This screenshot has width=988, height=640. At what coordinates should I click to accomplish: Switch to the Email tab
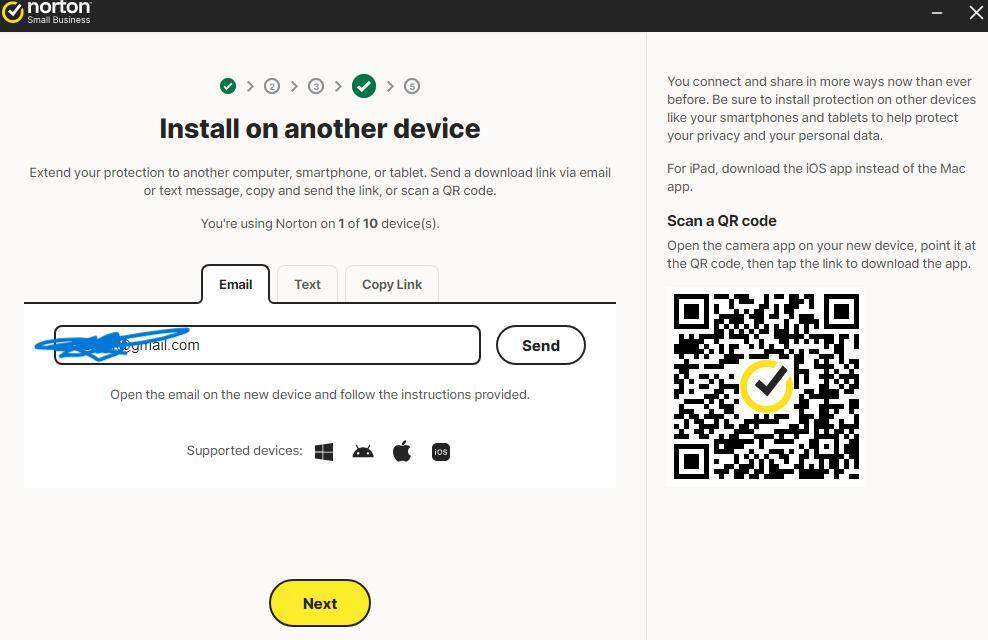[235, 284]
